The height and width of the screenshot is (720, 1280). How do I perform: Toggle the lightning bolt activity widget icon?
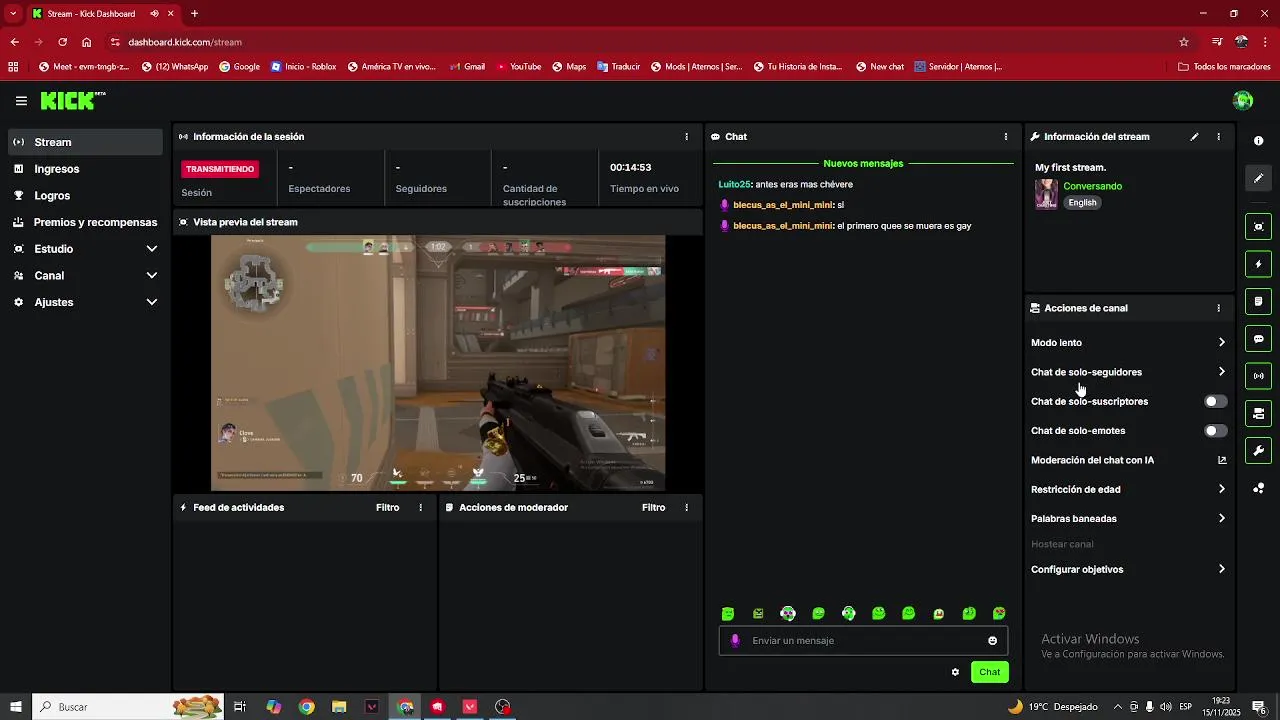coord(1258,264)
